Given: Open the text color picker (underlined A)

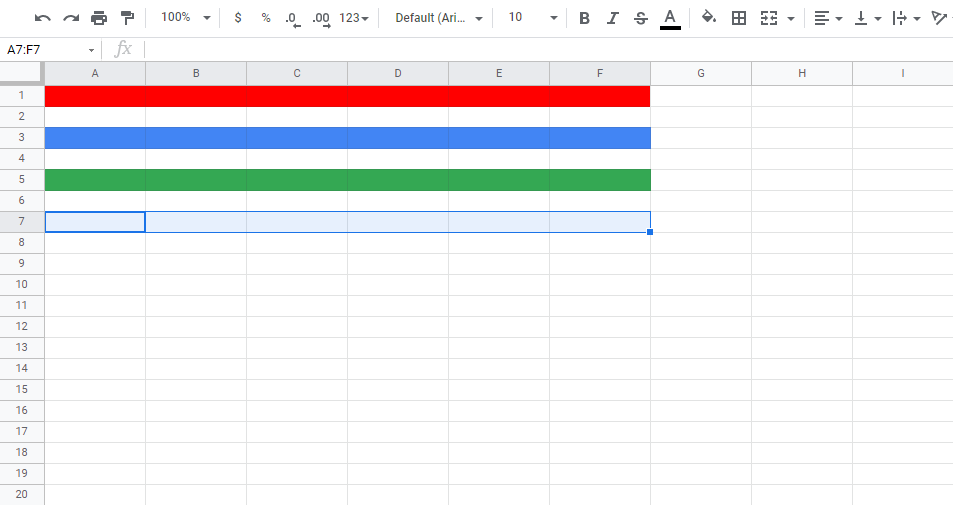Looking at the screenshot, I should pos(670,18).
